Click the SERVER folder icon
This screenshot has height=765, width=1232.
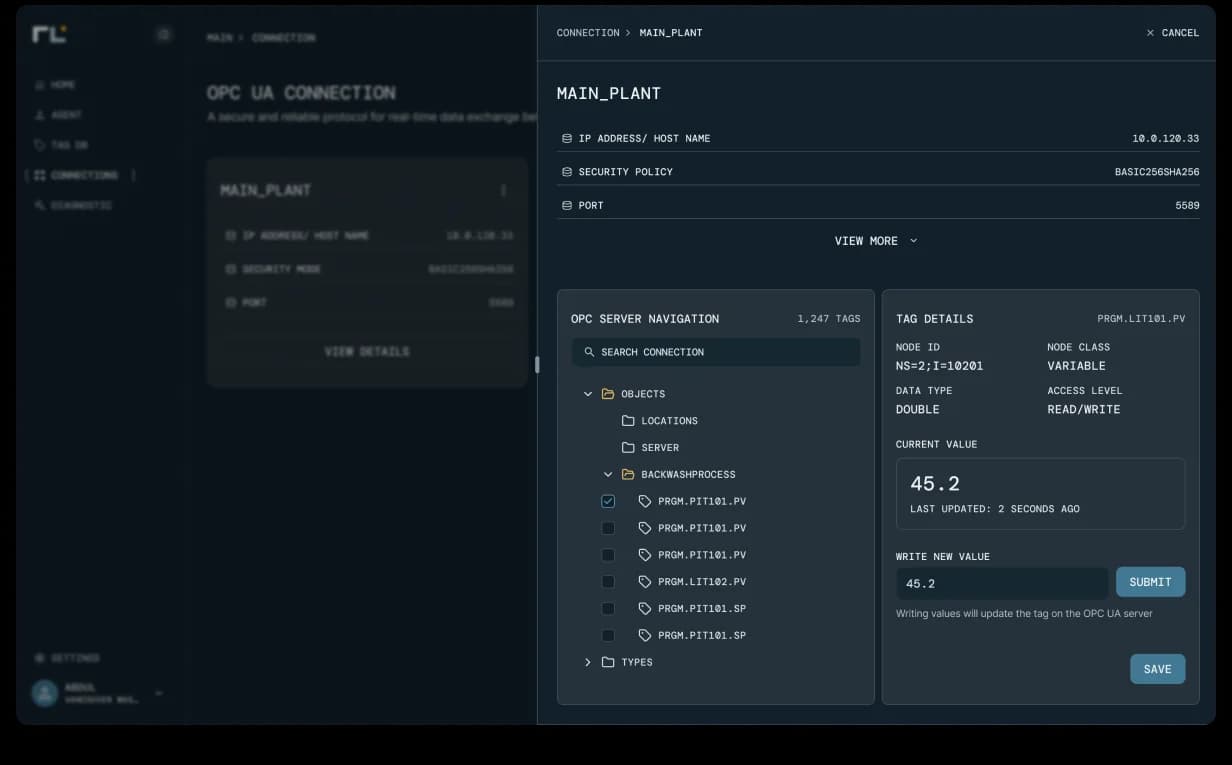628,448
